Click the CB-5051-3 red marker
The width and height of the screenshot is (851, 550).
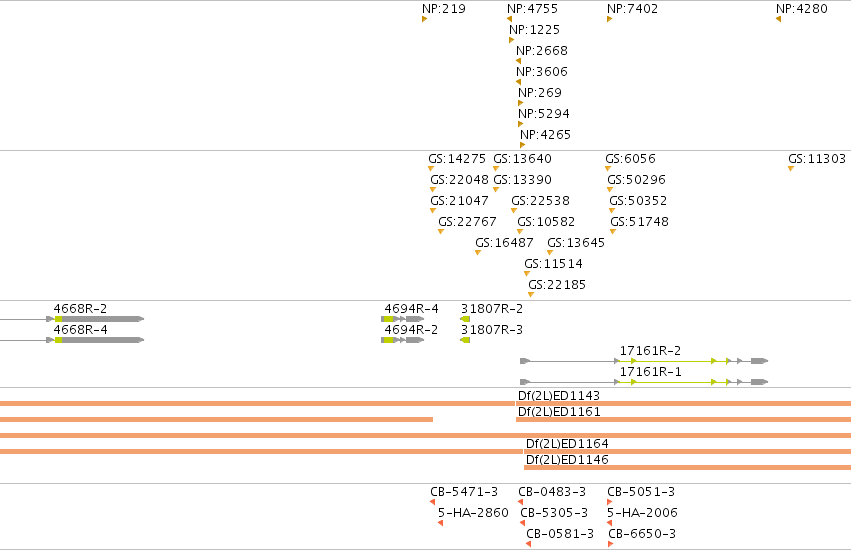(x=609, y=502)
